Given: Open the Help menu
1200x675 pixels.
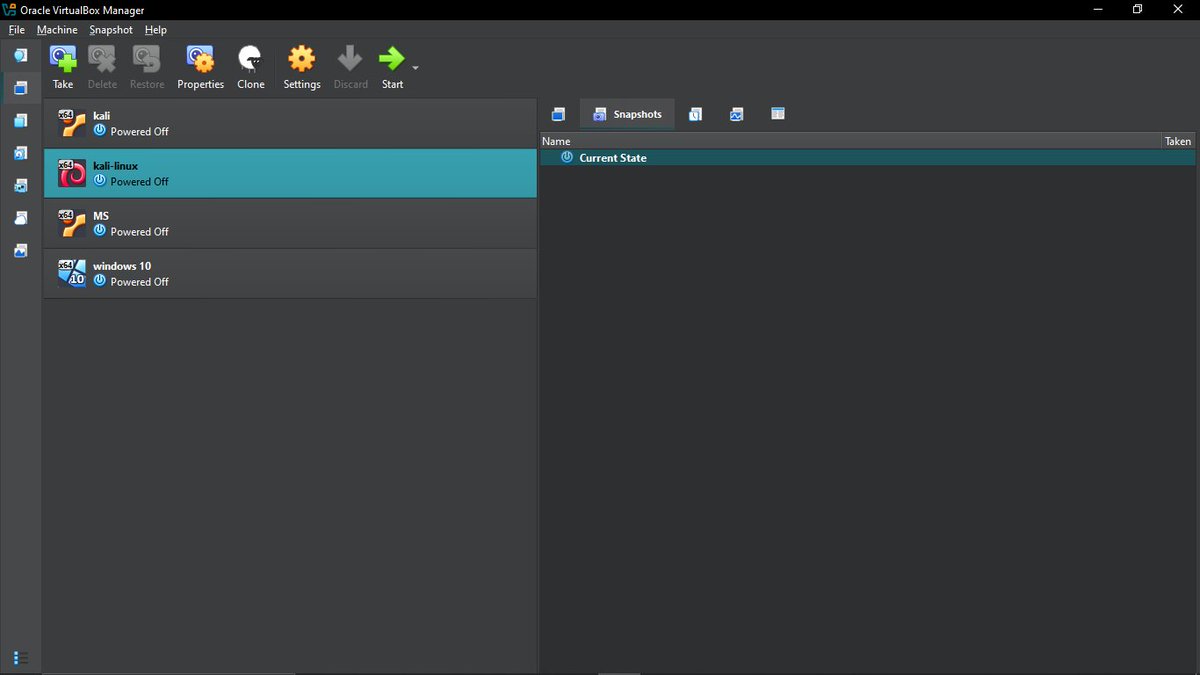Looking at the screenshot, I should click(x=155, y=30).
